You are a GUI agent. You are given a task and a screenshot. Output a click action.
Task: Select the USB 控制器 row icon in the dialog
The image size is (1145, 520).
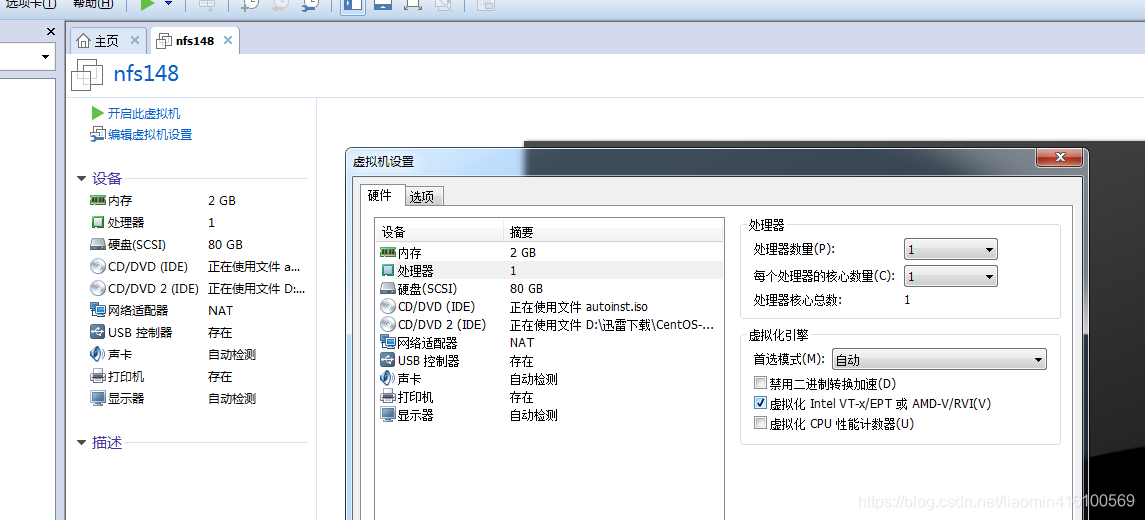coord(388,361)
